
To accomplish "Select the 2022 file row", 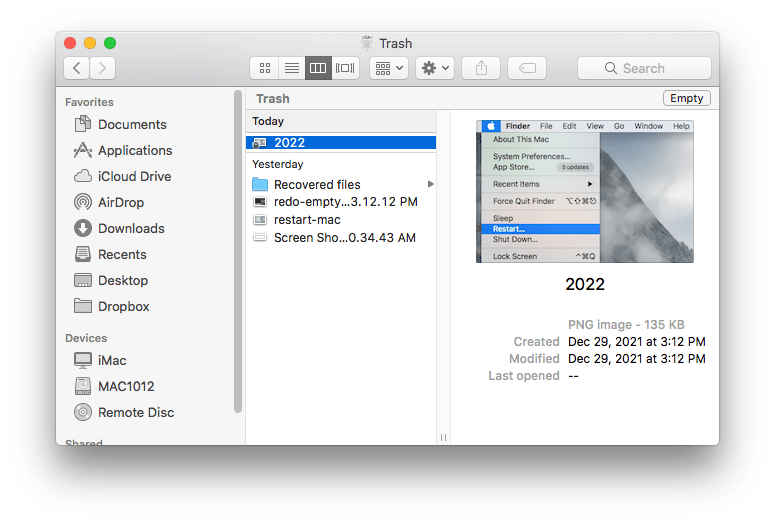I will pyautogui.click(x=341, y=143).
